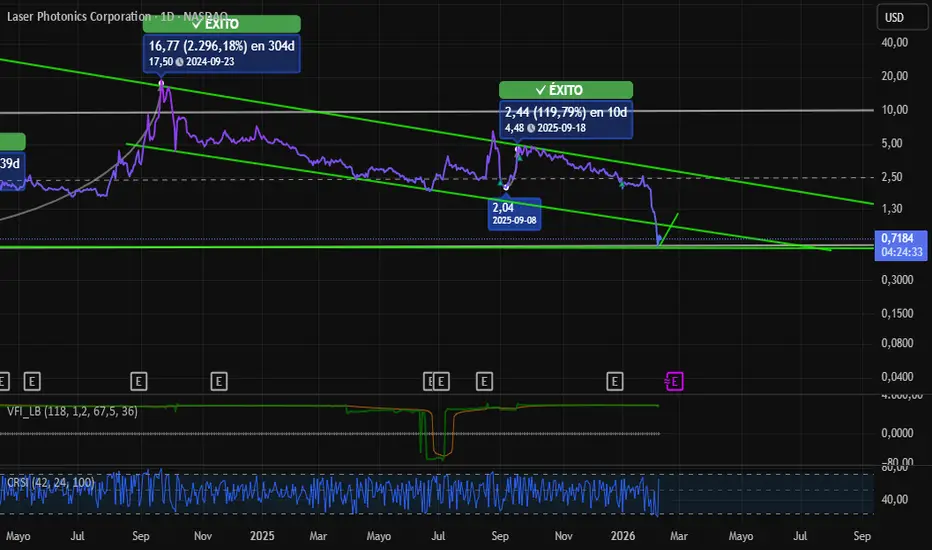The image size is (932, 550).
Task: Click the earnings E marker near Sep 2025
Action: (x=485, y=380)
